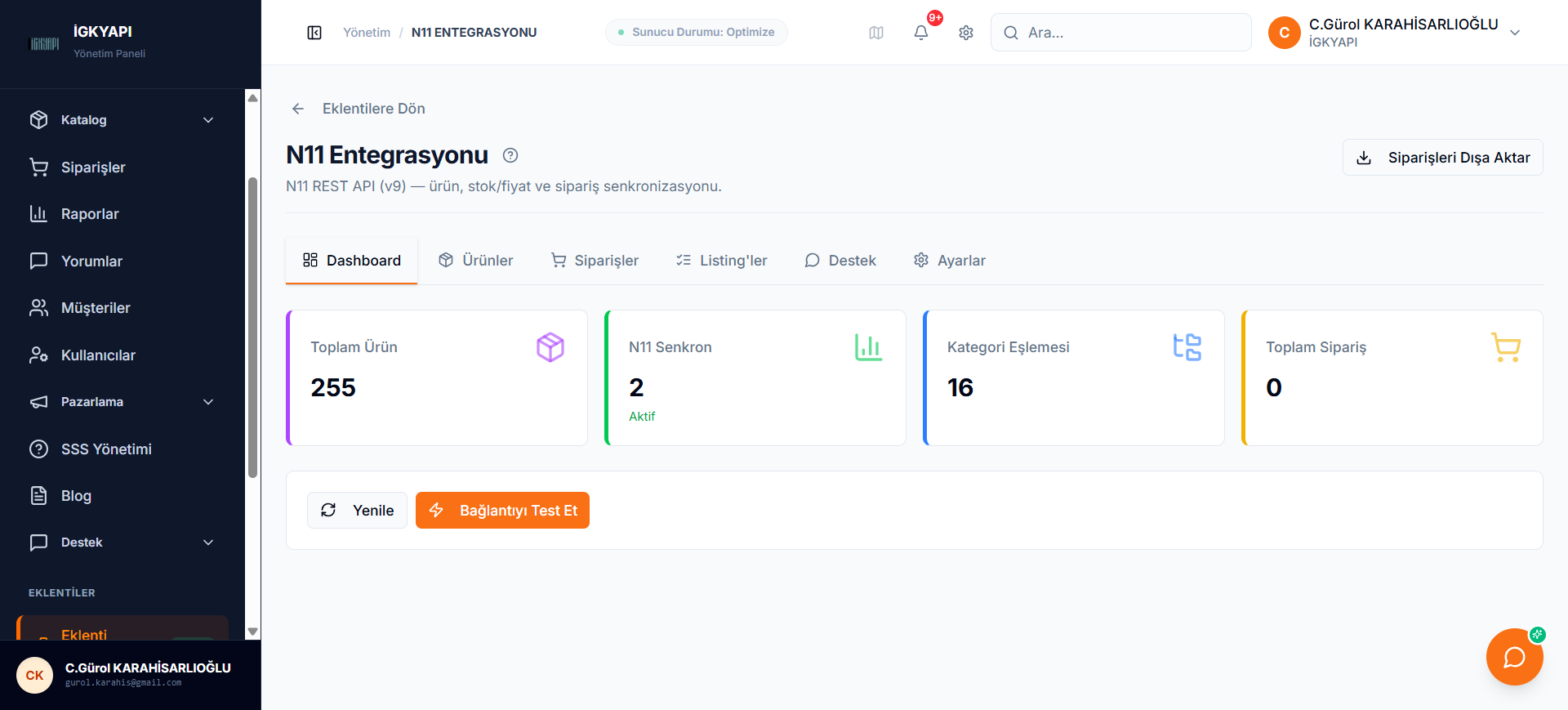Switch to the Destek tab
1568x710 pixels.
[x=840, y=261]
